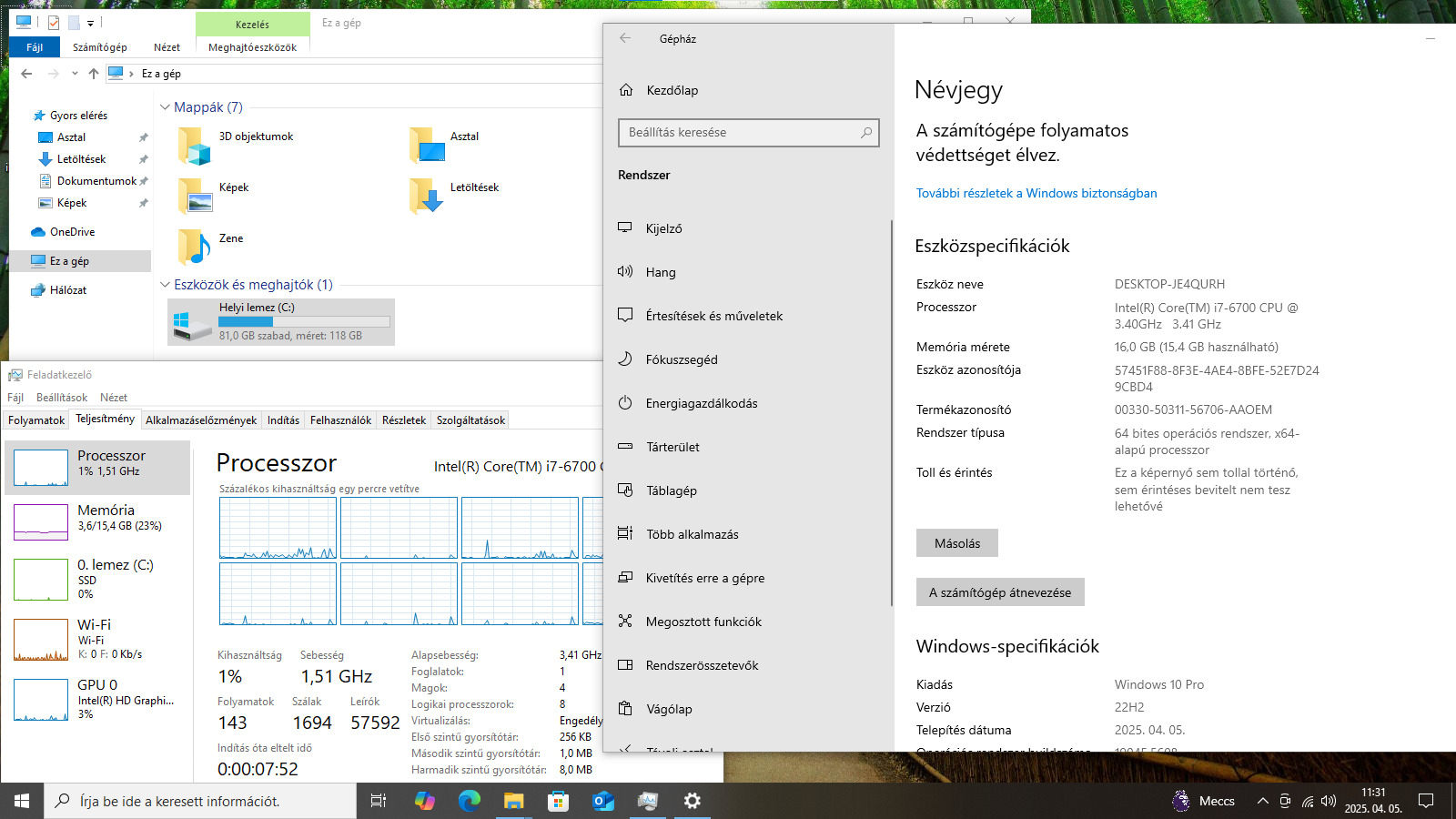Open the notification center
1456x819 pixels.
[1426, 801]
